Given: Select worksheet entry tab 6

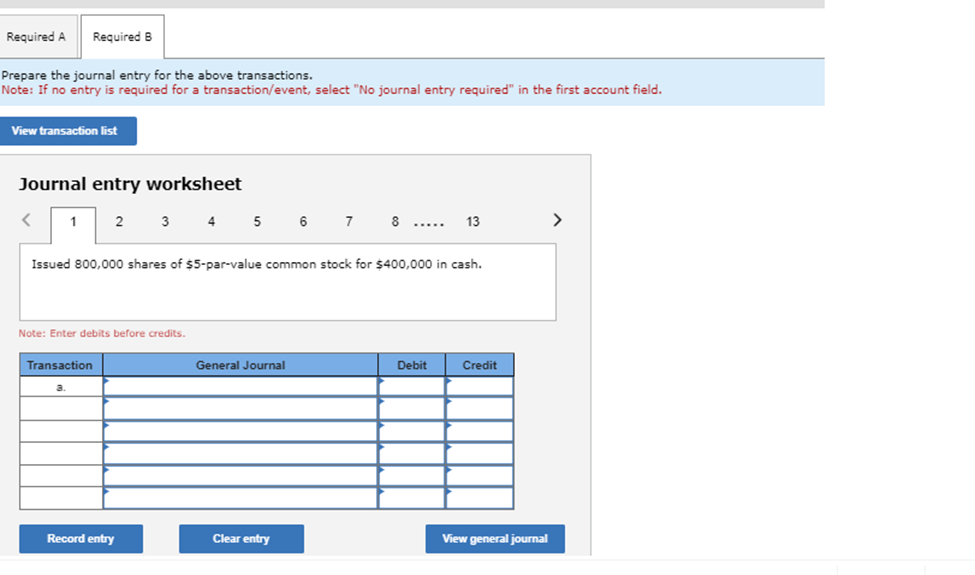Looking at the screenshot, I should [x=303, y=222].
